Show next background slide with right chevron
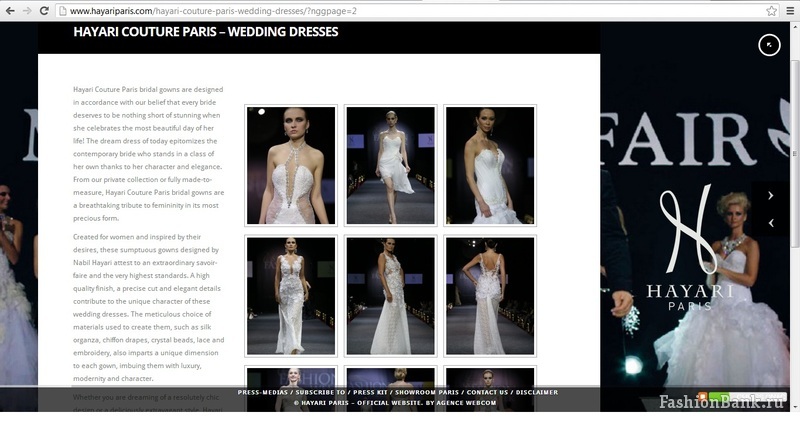Viewport: 800px width, 426px height. [x=771, y=195]
